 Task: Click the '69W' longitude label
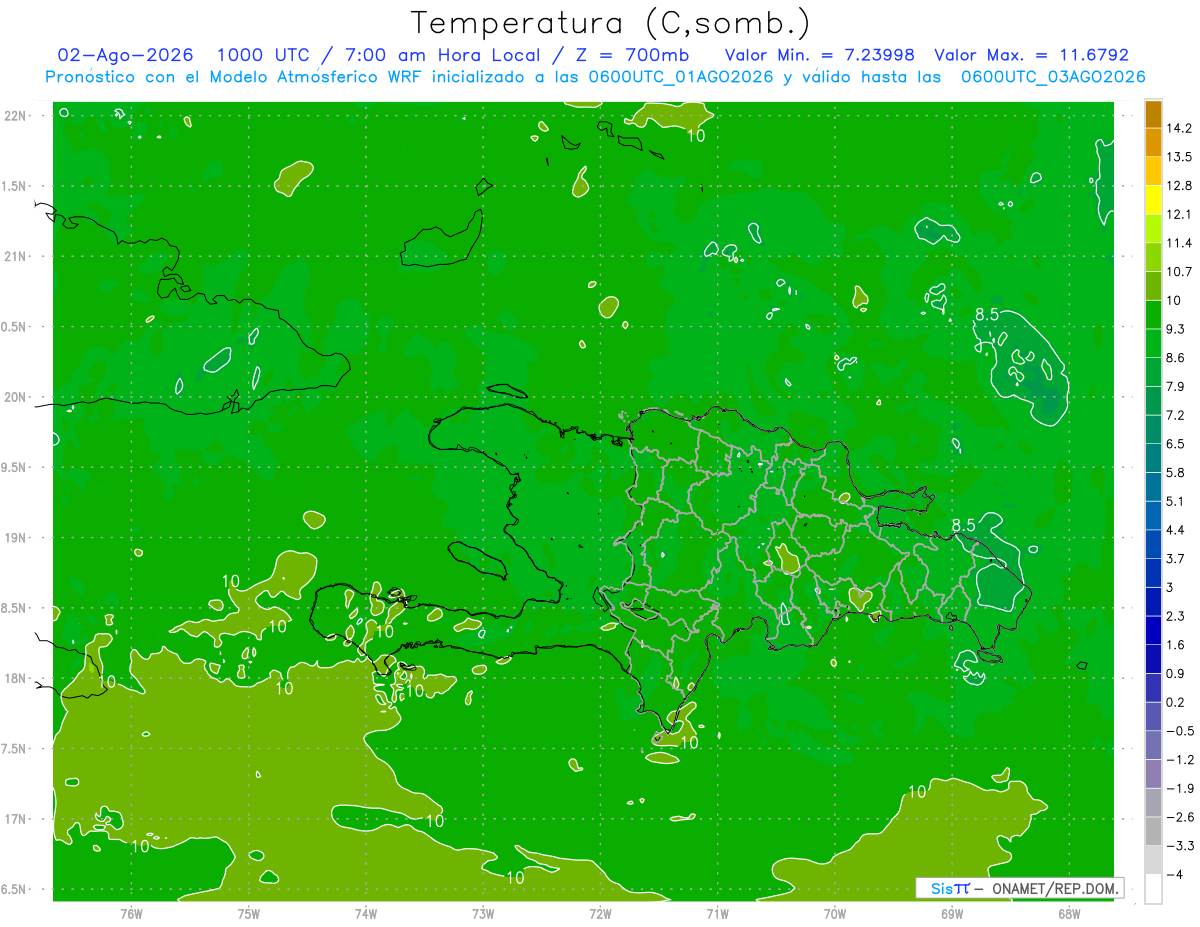(x=951, y=913)
